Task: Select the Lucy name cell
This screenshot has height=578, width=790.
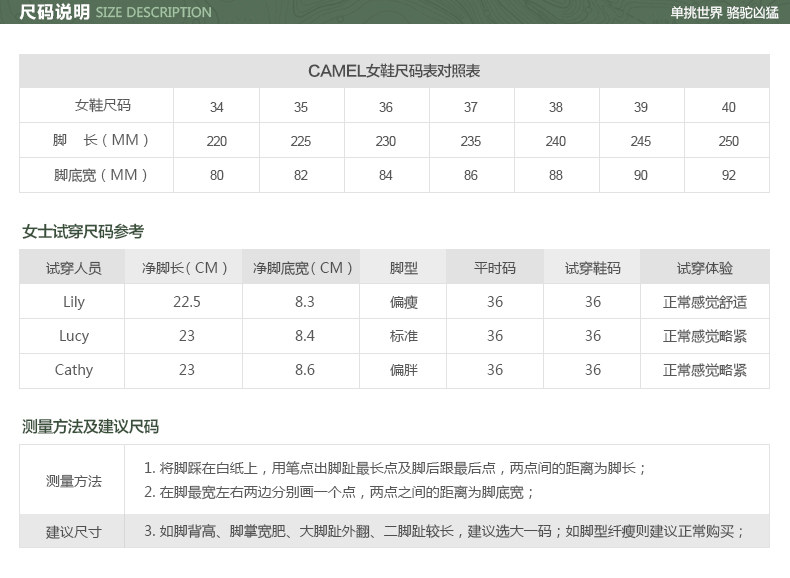Action: tap(74, 336)
